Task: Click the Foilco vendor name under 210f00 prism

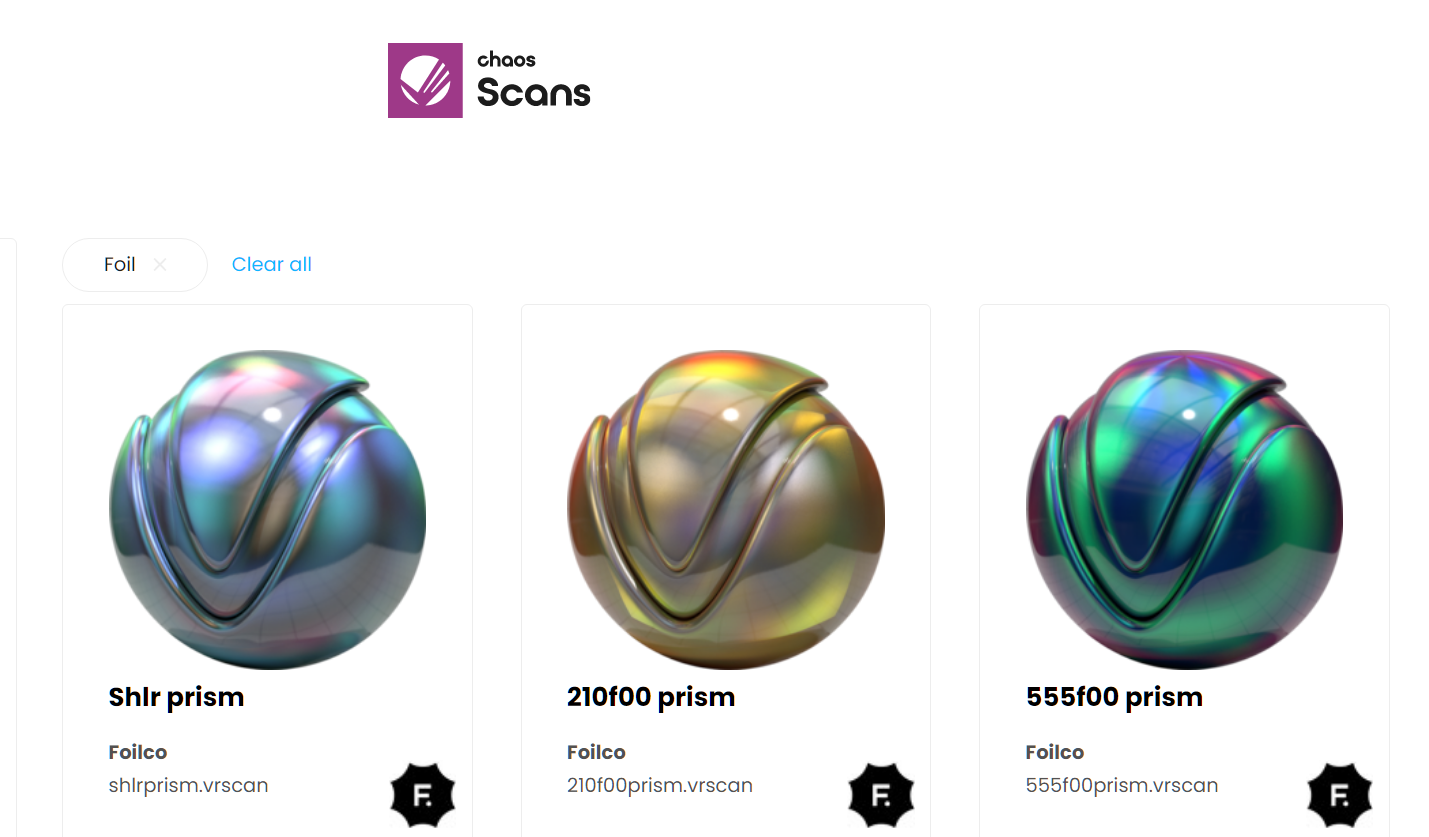Action: point(596,752)
